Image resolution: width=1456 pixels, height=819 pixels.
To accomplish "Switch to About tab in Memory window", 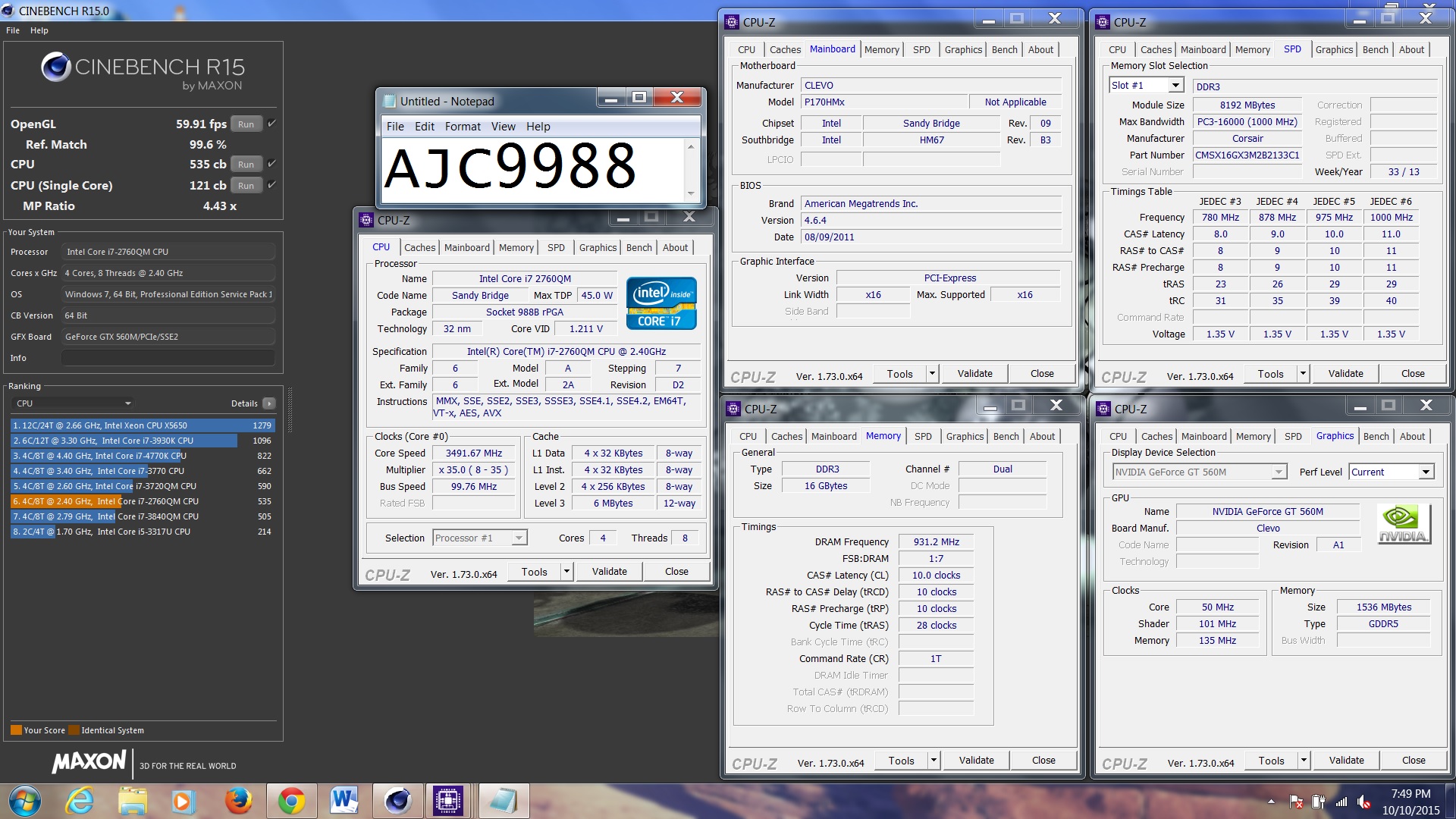I will point(1042,436).
